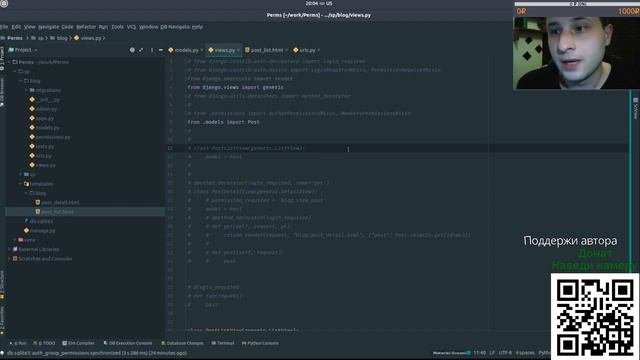Image resolution: width=640 pixels, height=360 pixels.
Task: Open the Tools menu
Action: [x=117, y=27]
